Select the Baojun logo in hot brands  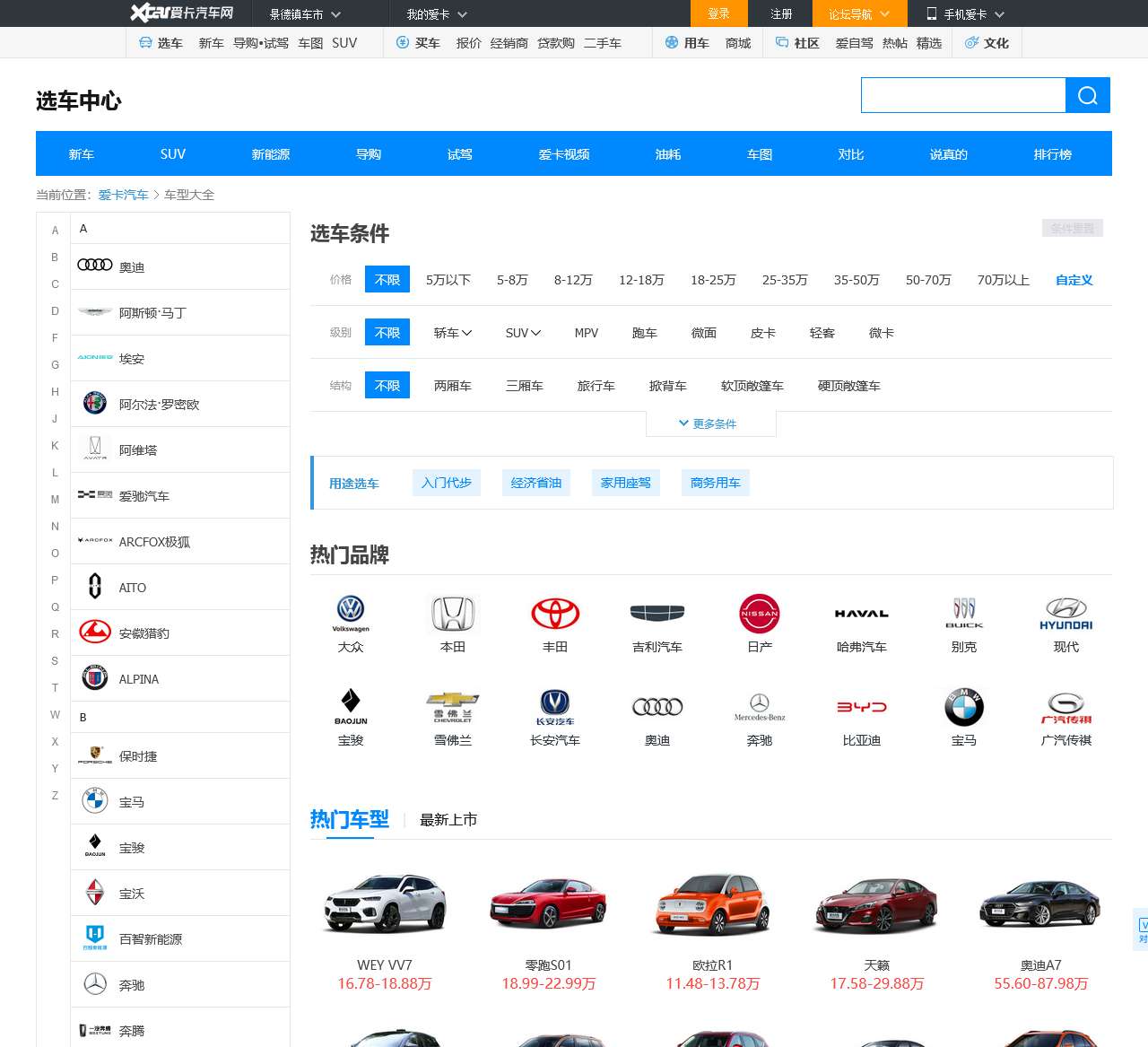[x=351, y=707]
